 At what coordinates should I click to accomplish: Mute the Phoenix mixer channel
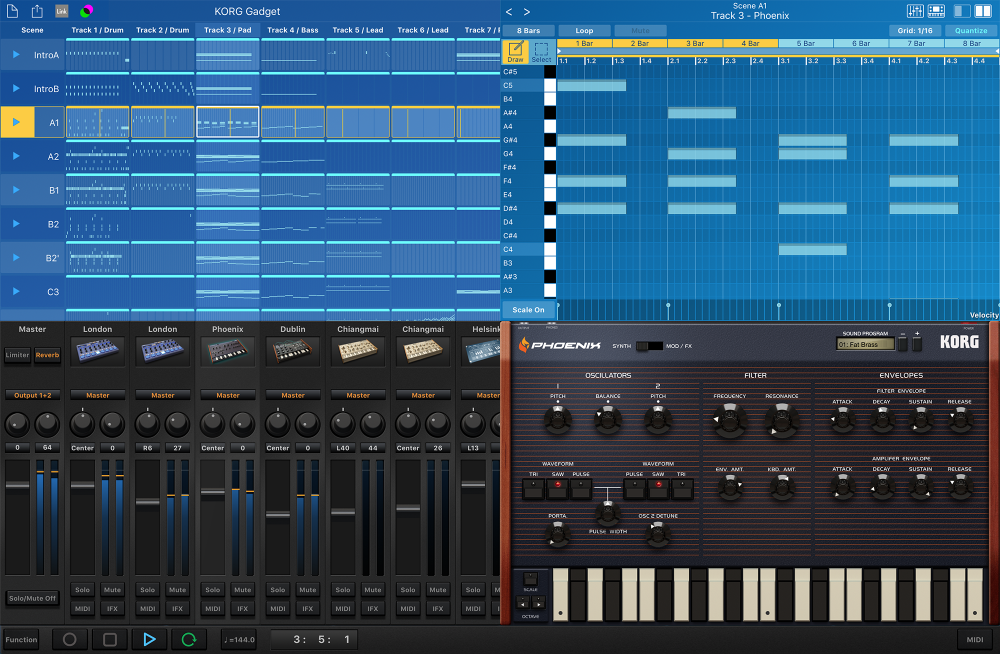click(242, 590)
